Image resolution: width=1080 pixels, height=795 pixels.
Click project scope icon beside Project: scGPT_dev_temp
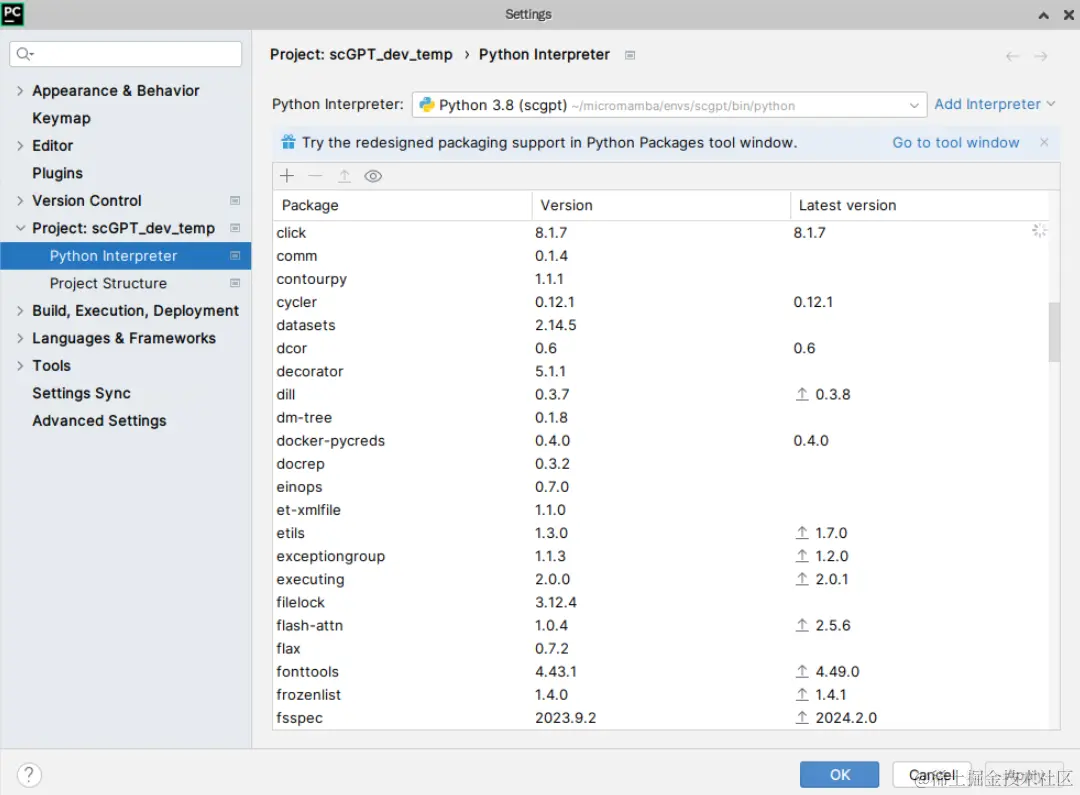[x=235, y=228]
